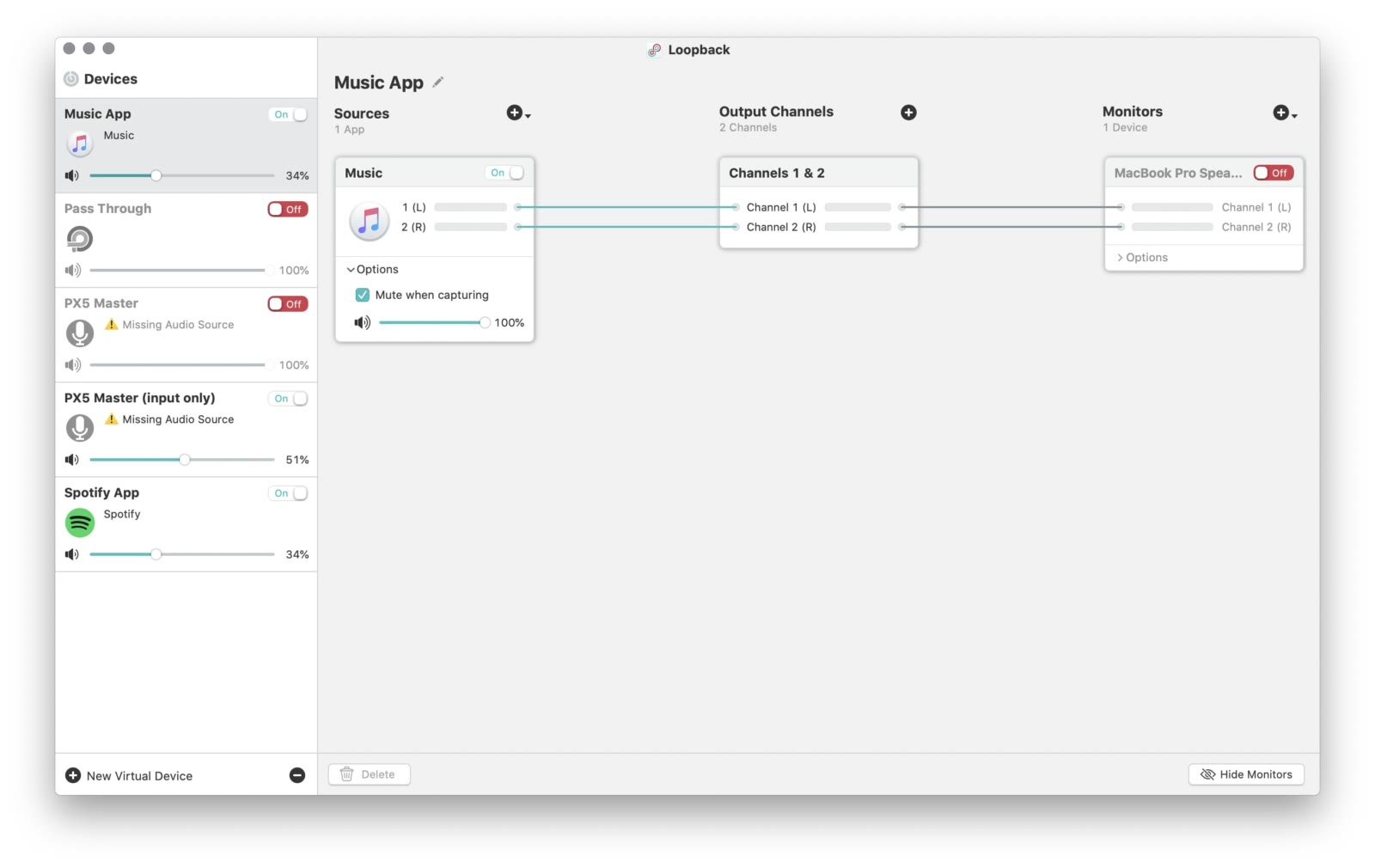
Task: Click the speaker icon for PX5 Master (input only)
Action: (72, 459)
